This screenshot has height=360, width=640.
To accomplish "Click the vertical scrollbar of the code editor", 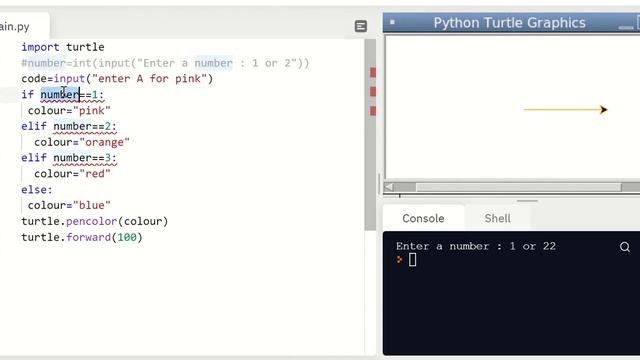I will (x=370, y=135).
